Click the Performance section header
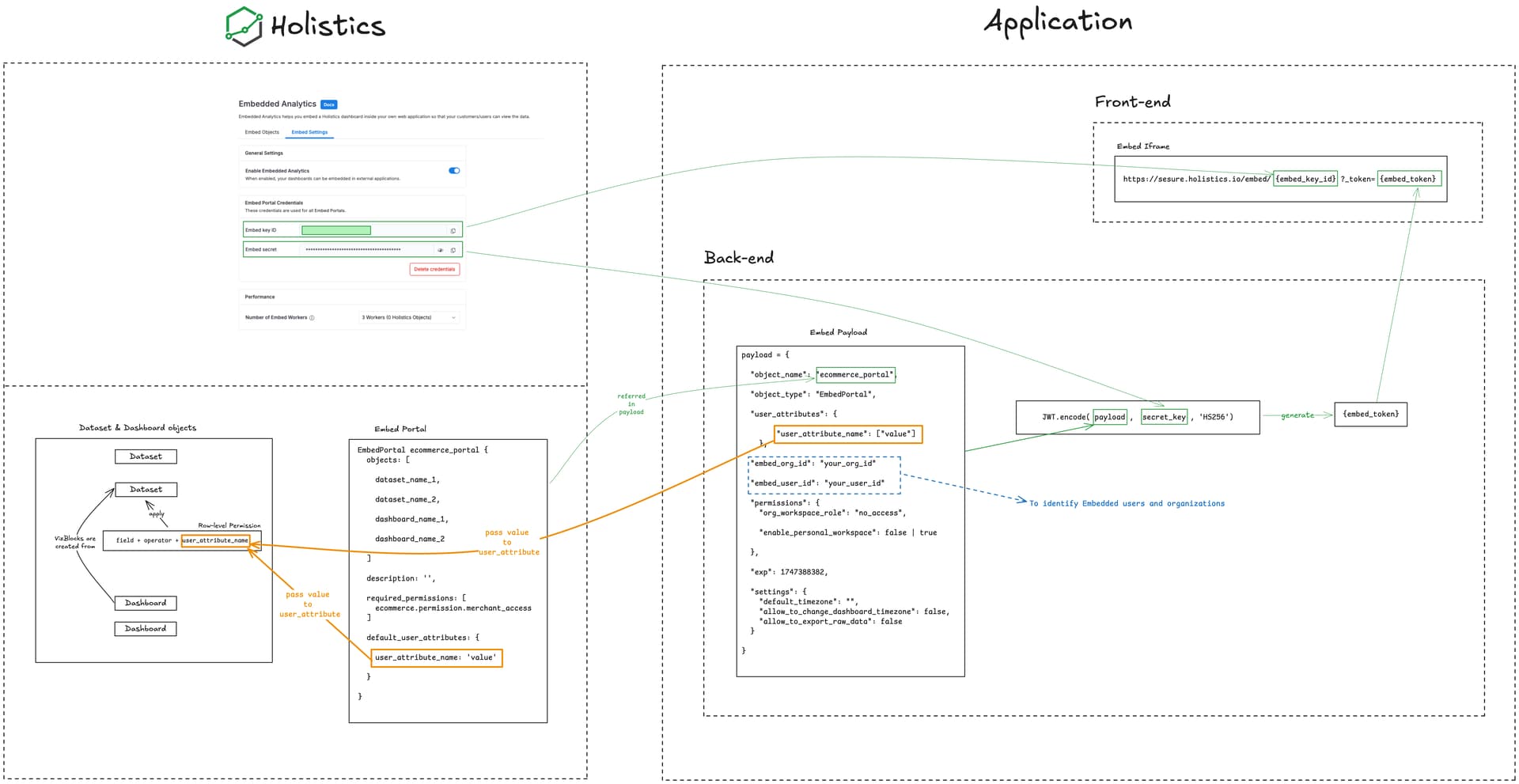The height and width of the screenshot is (784, 1519). coord(259,297)
